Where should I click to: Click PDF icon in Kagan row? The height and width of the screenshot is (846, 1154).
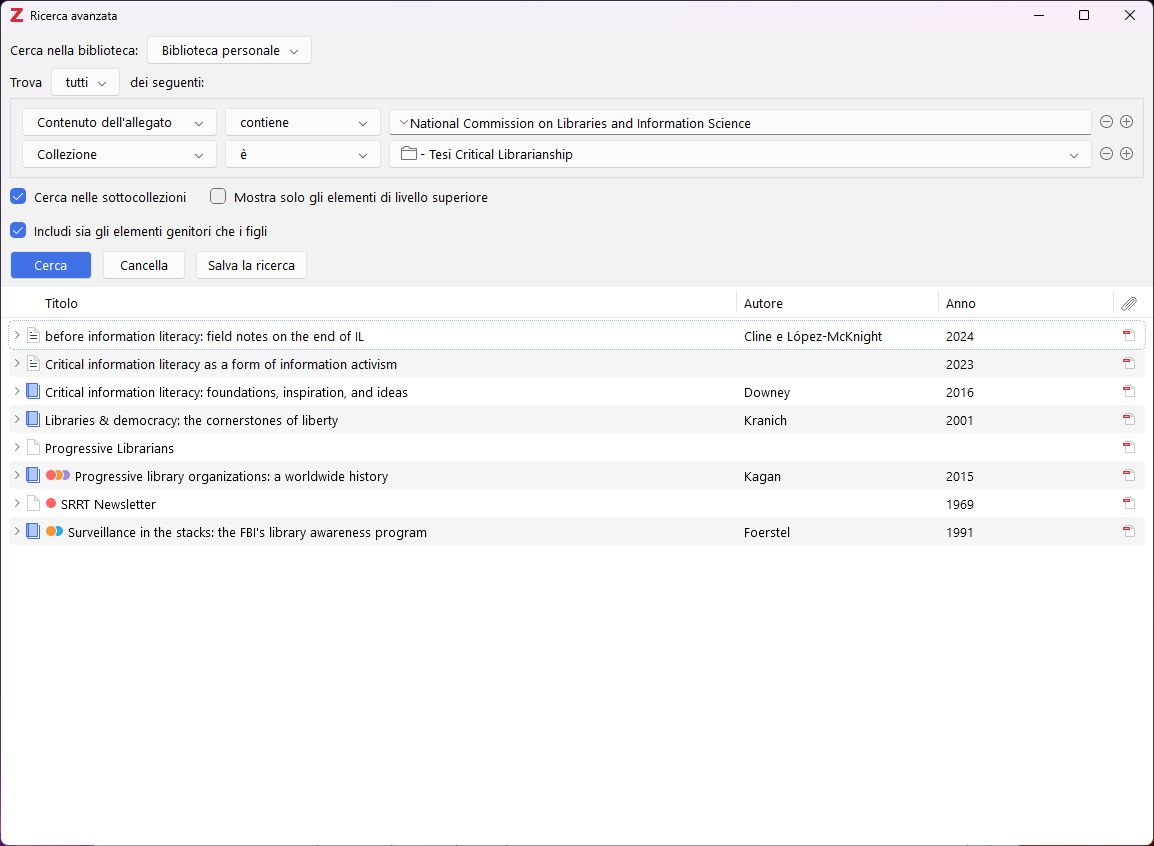pos(1129,475)
